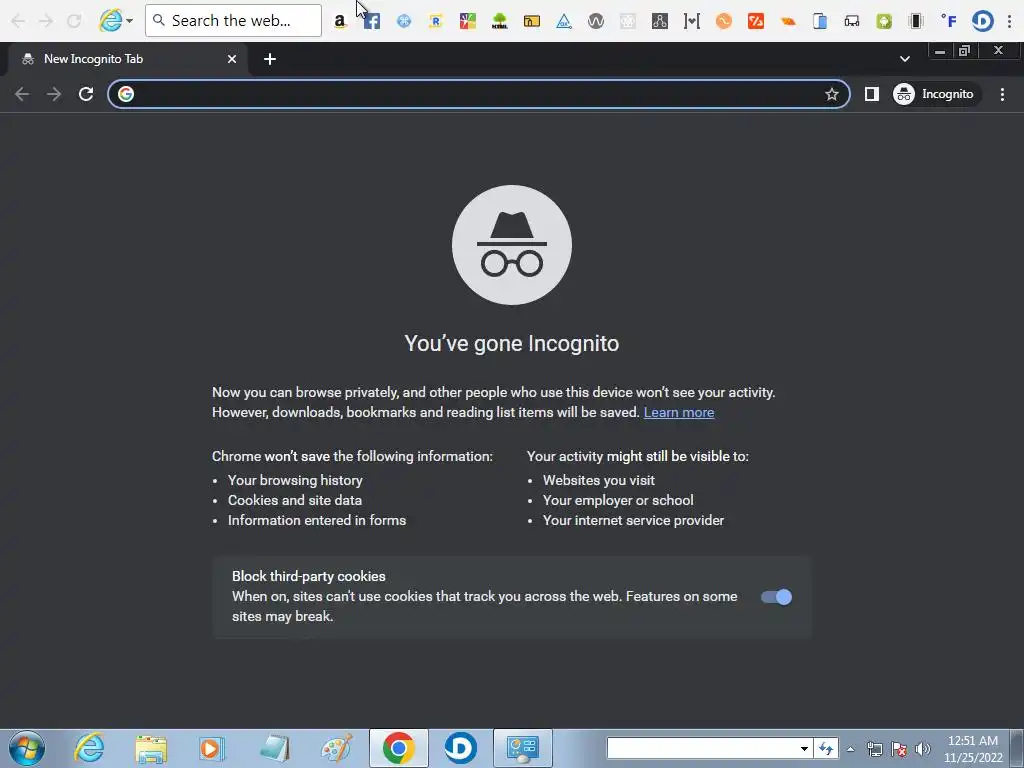Click the Google G icon in address bar
Screen dimensions: 1024x768
[126, 94]
